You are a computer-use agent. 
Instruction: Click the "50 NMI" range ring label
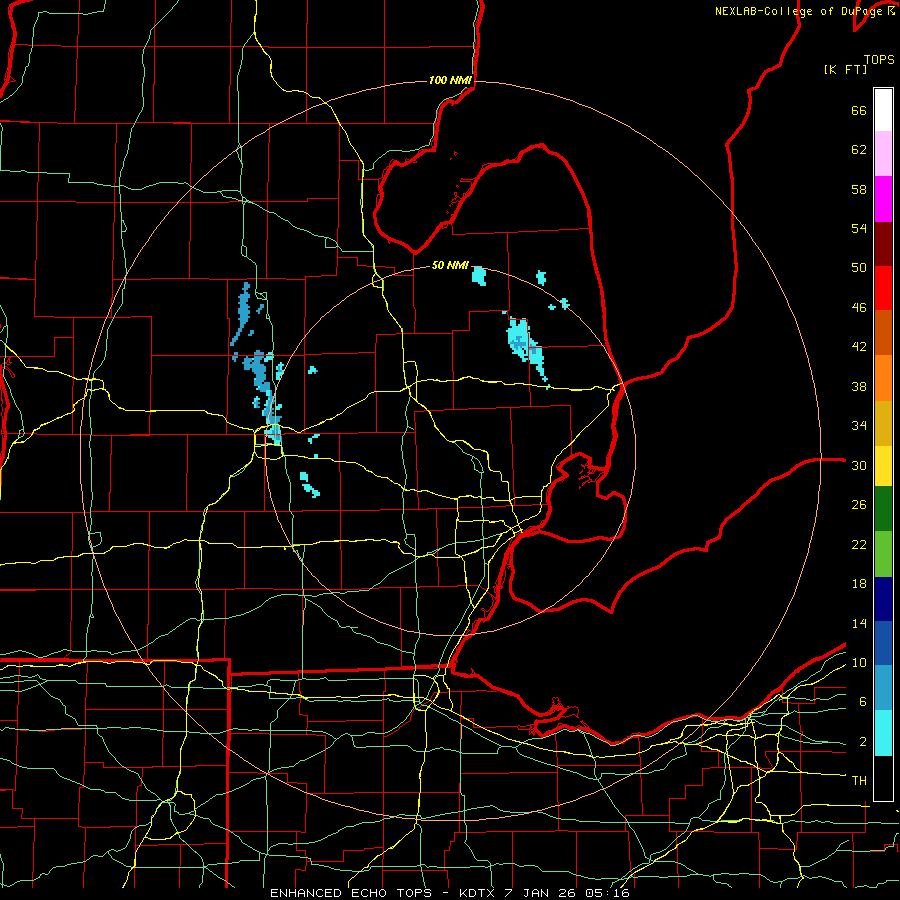point(450,265)
